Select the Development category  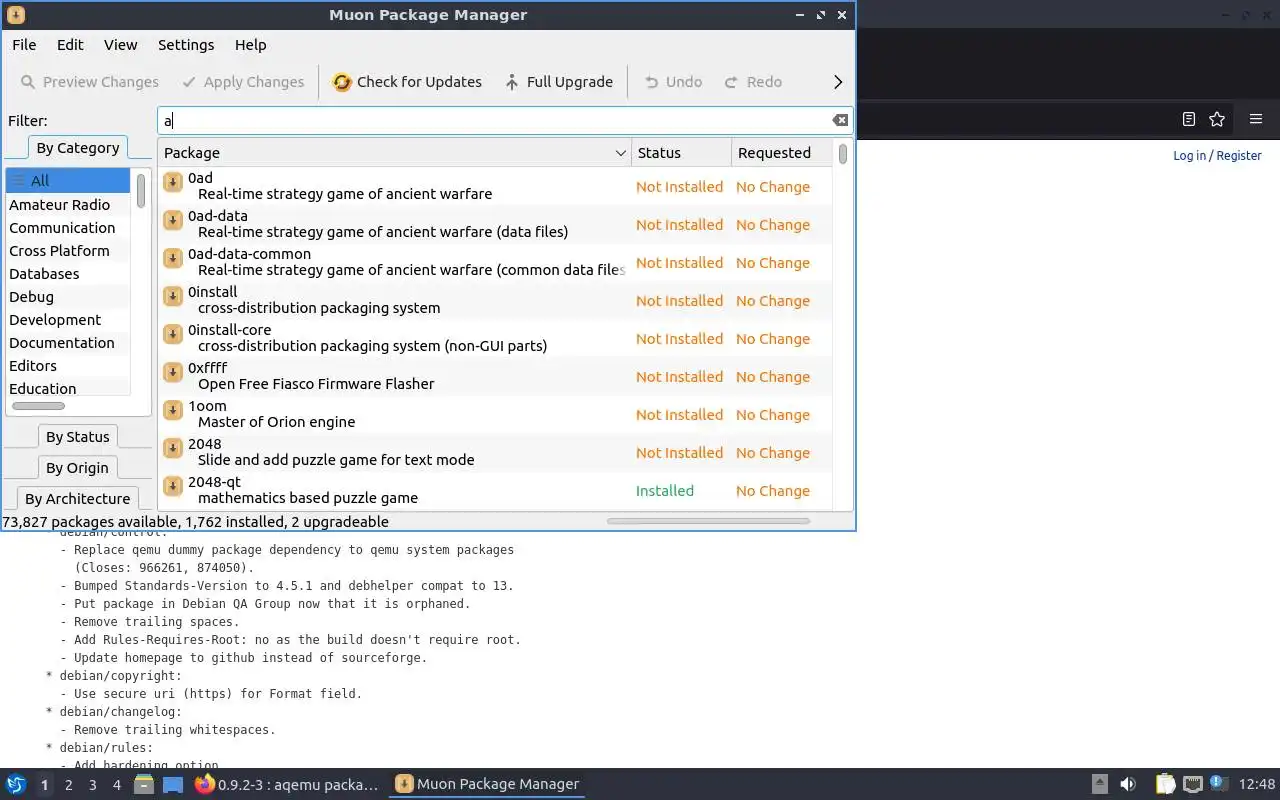pos(68,320)
